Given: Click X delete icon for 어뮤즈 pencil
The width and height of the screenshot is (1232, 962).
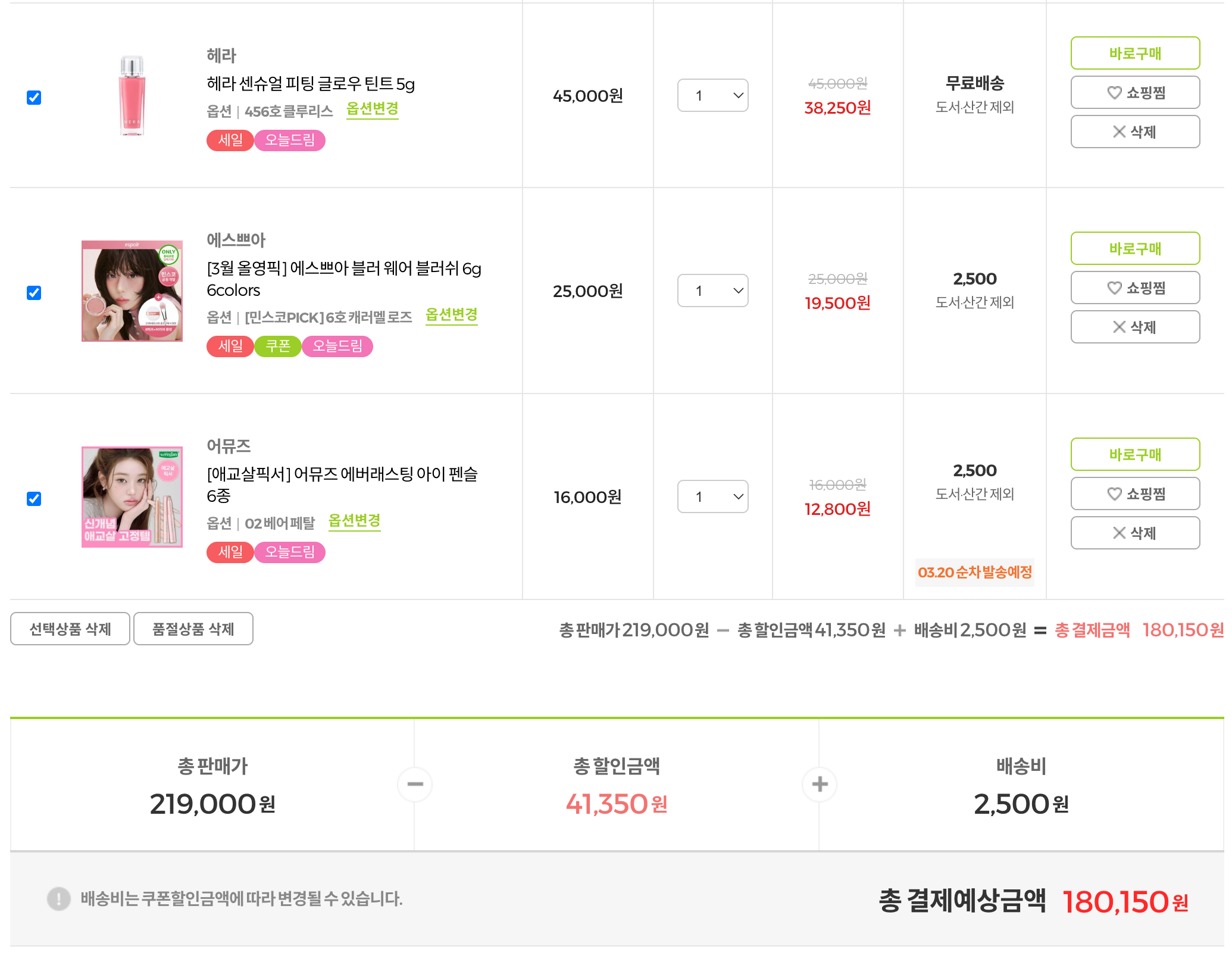Looking at the screenshot, I should pos(1119,533).
